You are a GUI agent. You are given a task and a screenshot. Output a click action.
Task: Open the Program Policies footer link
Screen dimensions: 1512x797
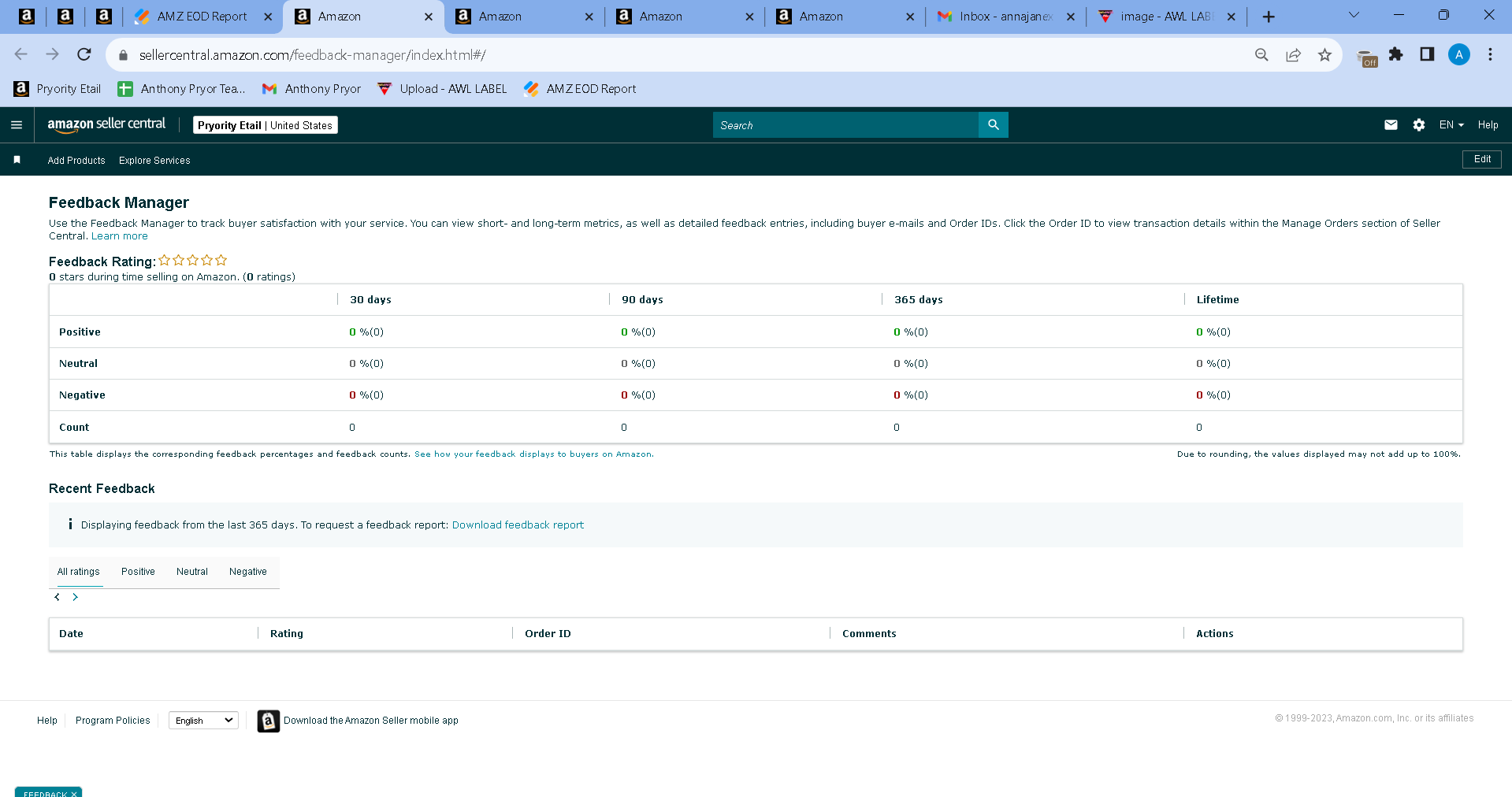113,721
